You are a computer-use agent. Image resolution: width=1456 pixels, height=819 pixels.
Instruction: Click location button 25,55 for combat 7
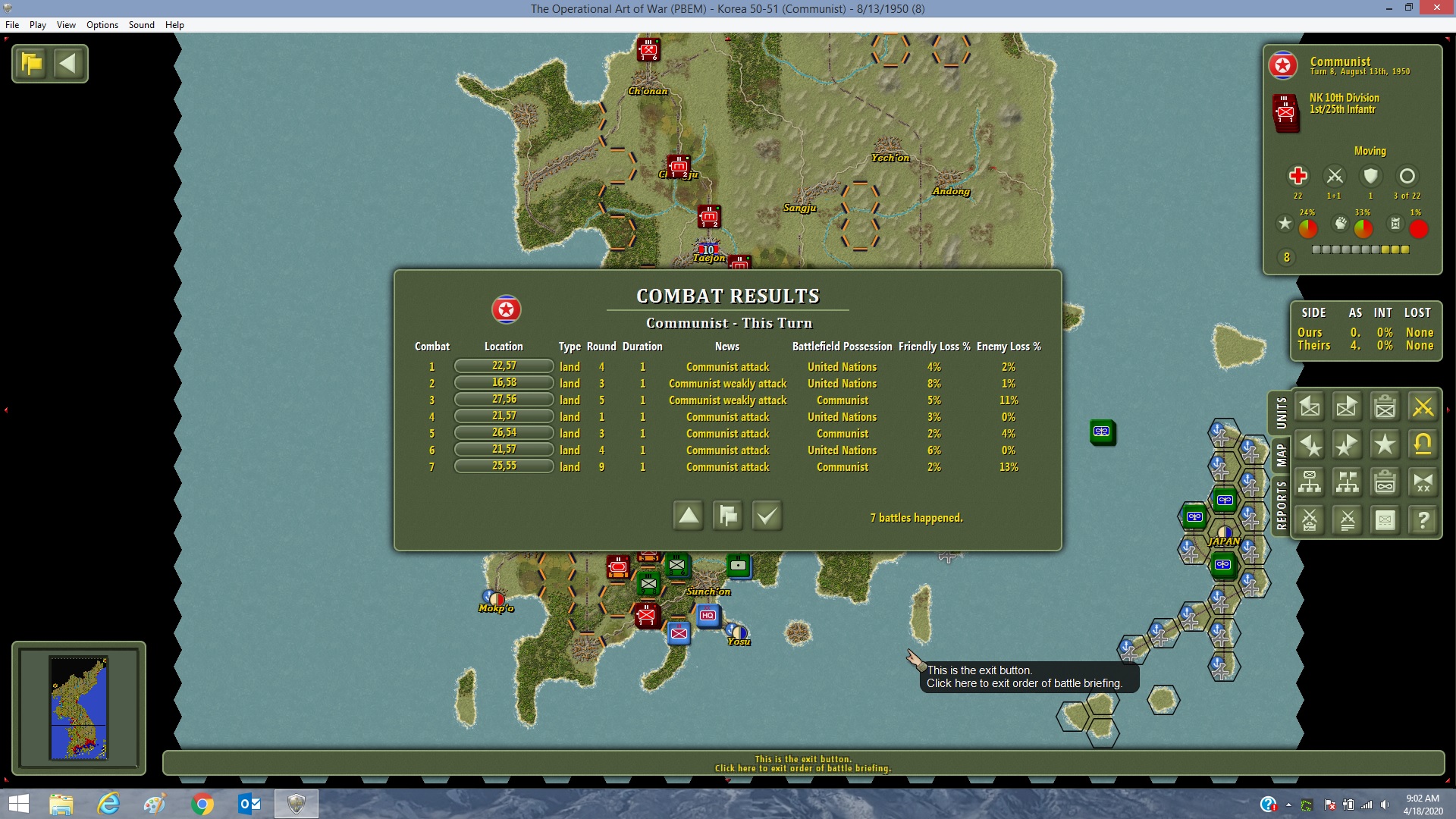pyautogui.click(x=504, y=466)
